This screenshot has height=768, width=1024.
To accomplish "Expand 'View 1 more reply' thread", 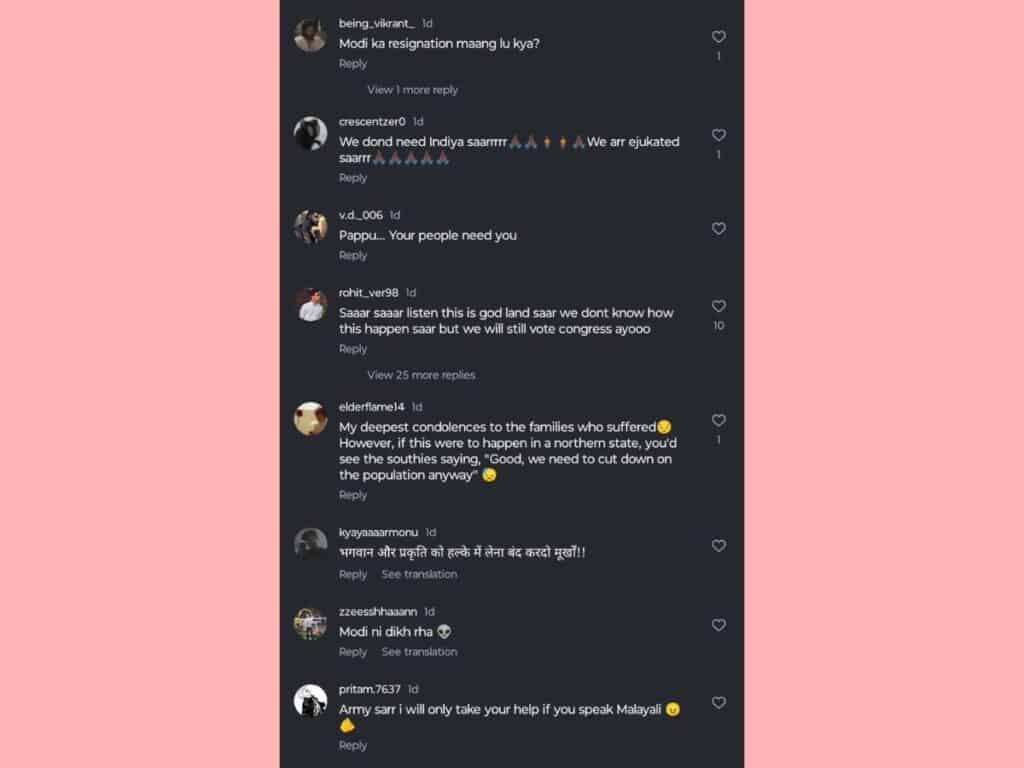I will (412, 90).
